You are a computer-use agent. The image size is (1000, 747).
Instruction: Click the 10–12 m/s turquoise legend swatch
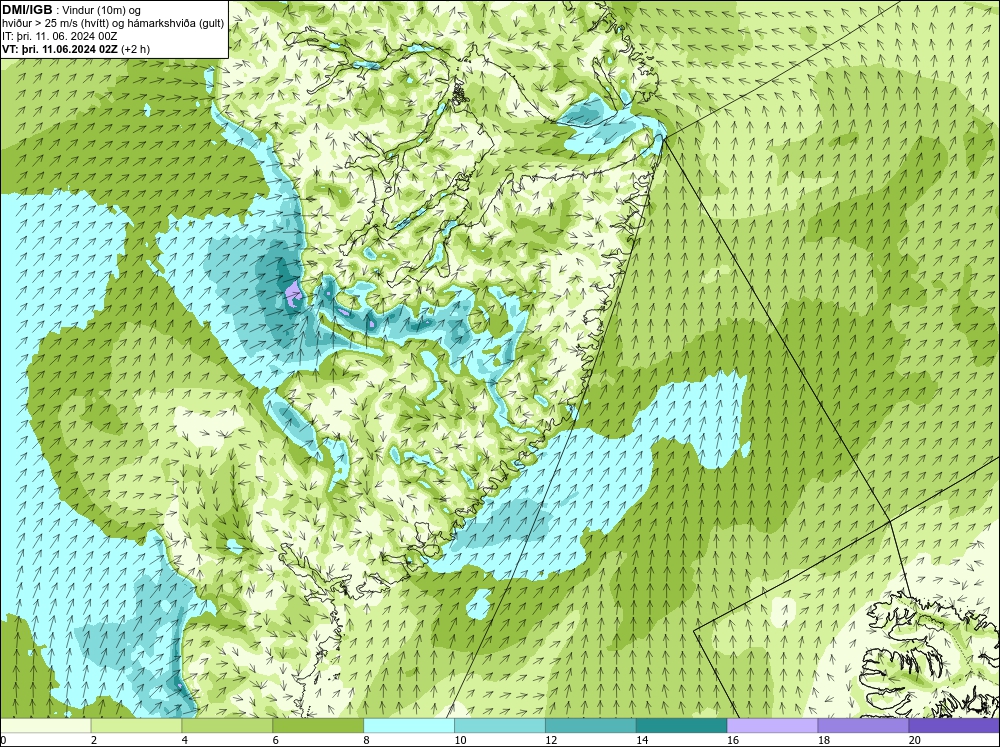pyautogui.click(x=500, y=725)
